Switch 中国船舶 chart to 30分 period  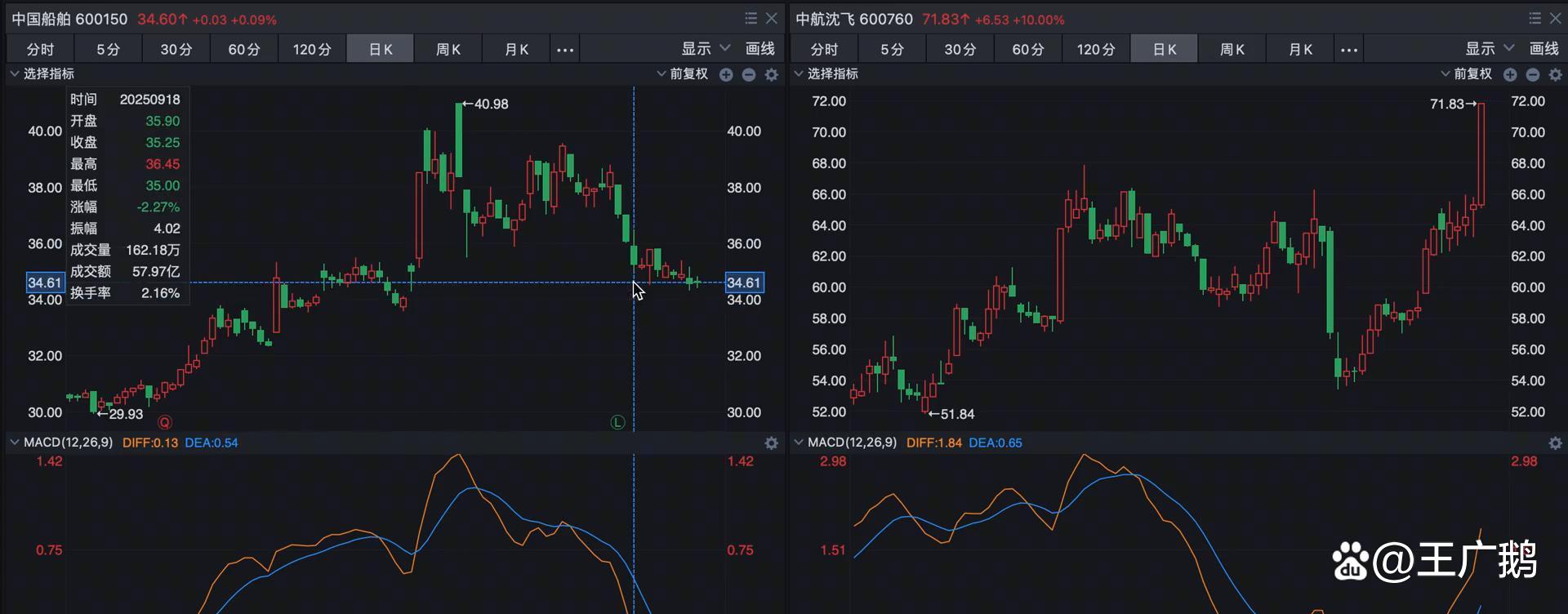pos(176,49)
